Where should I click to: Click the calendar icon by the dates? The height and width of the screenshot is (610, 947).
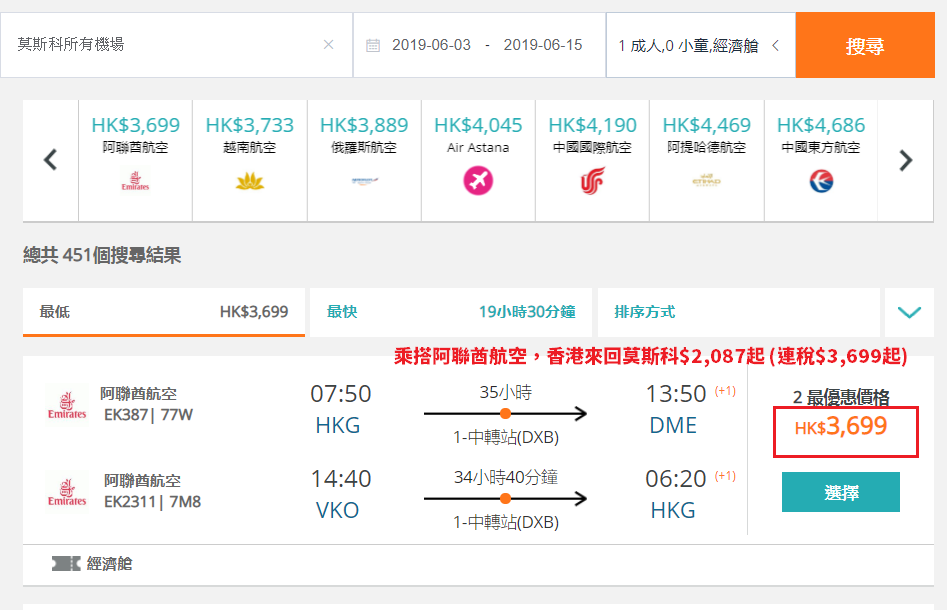pyautogui.click(x=373, y=45)
